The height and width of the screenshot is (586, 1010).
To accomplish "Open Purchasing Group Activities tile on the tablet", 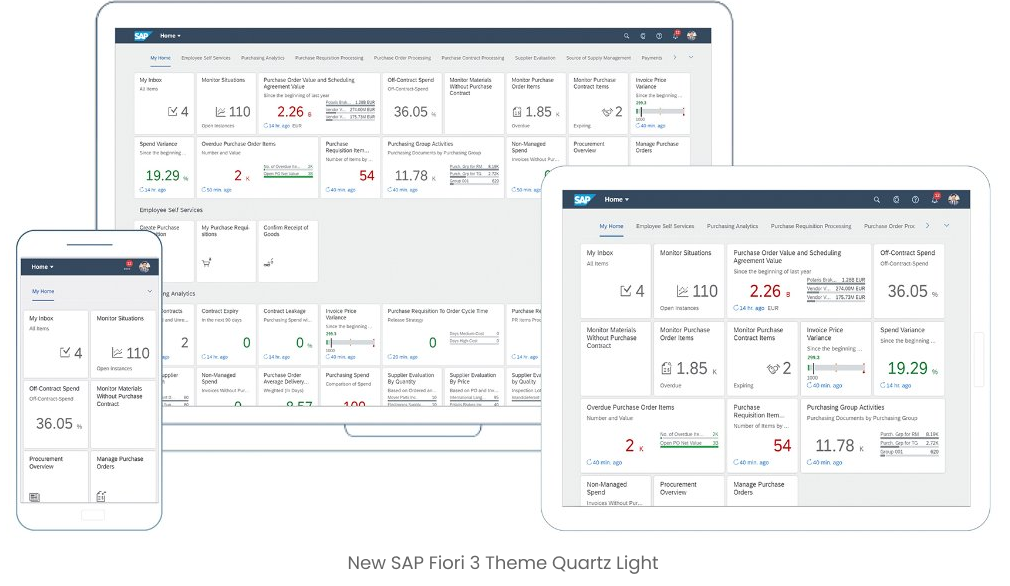I will (x=873, y=436).
